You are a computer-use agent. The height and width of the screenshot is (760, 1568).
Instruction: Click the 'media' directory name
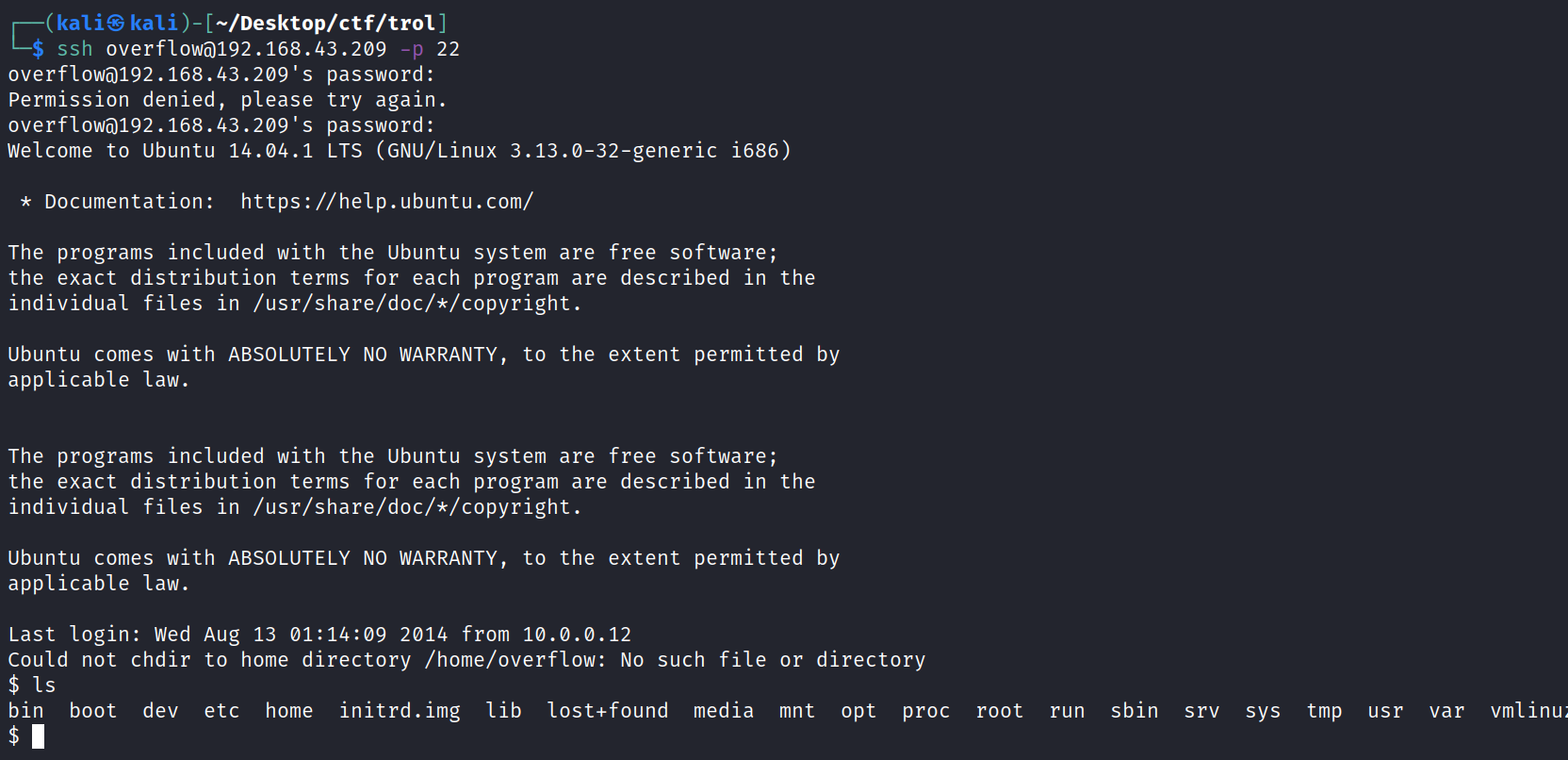pos(723,711)
